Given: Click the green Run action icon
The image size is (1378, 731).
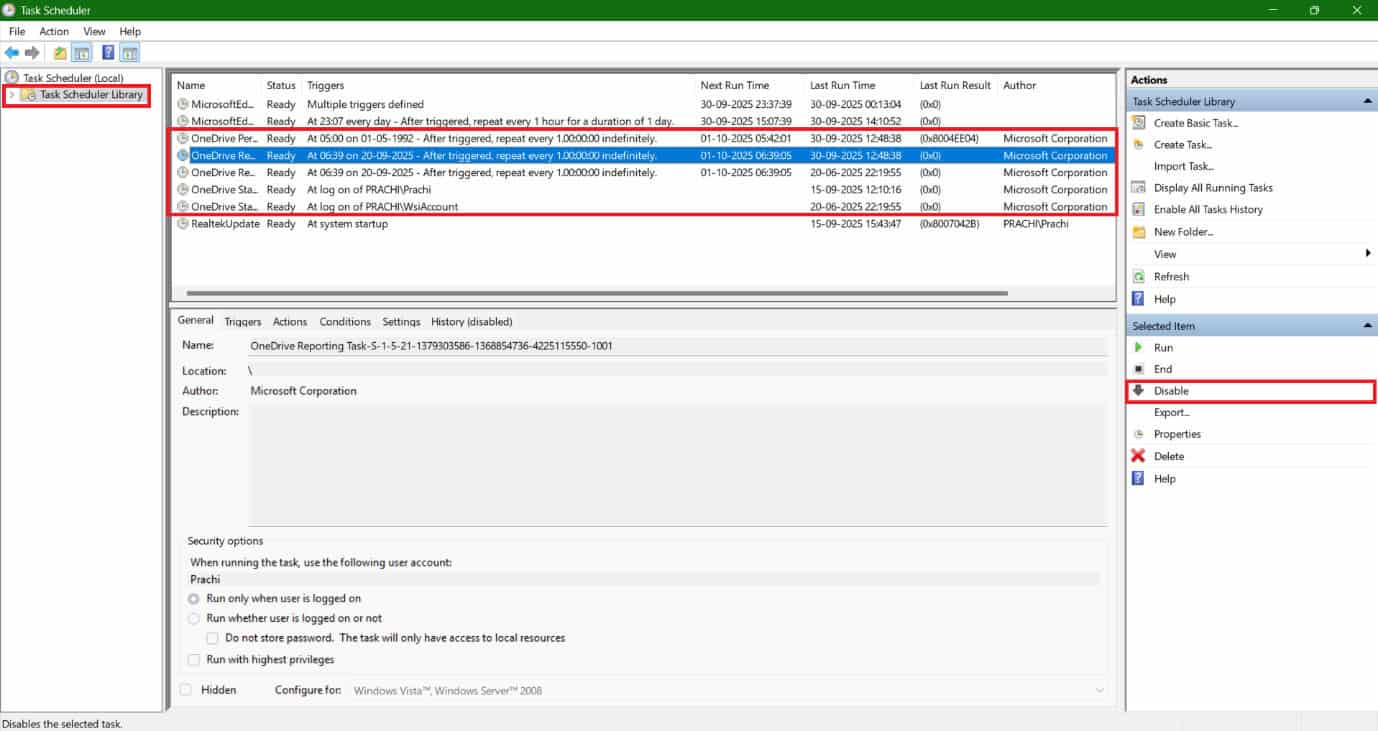Looking at the screenshot, I should coord(1138,348).
